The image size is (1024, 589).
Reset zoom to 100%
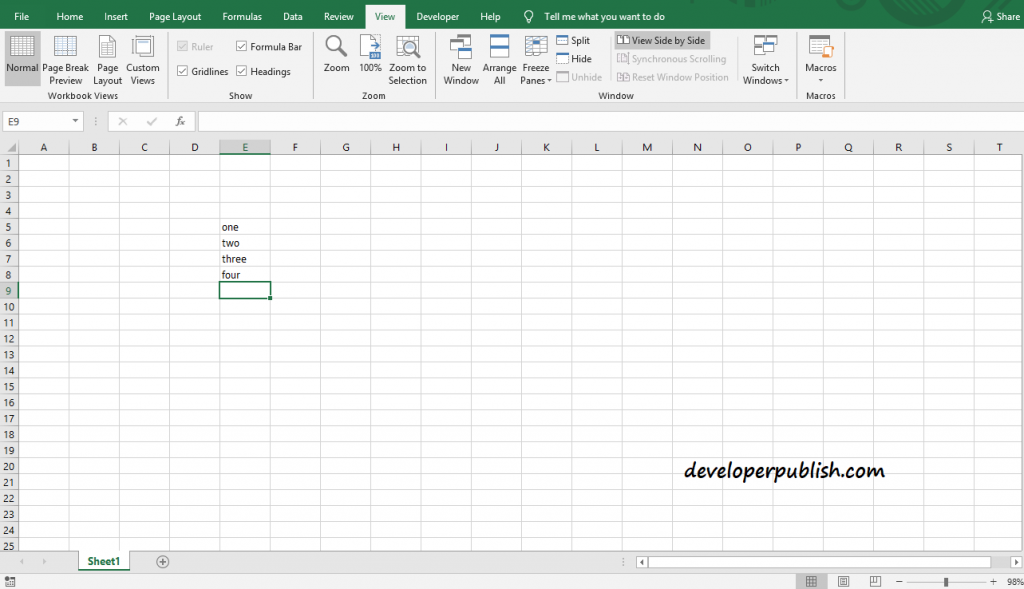369,58
